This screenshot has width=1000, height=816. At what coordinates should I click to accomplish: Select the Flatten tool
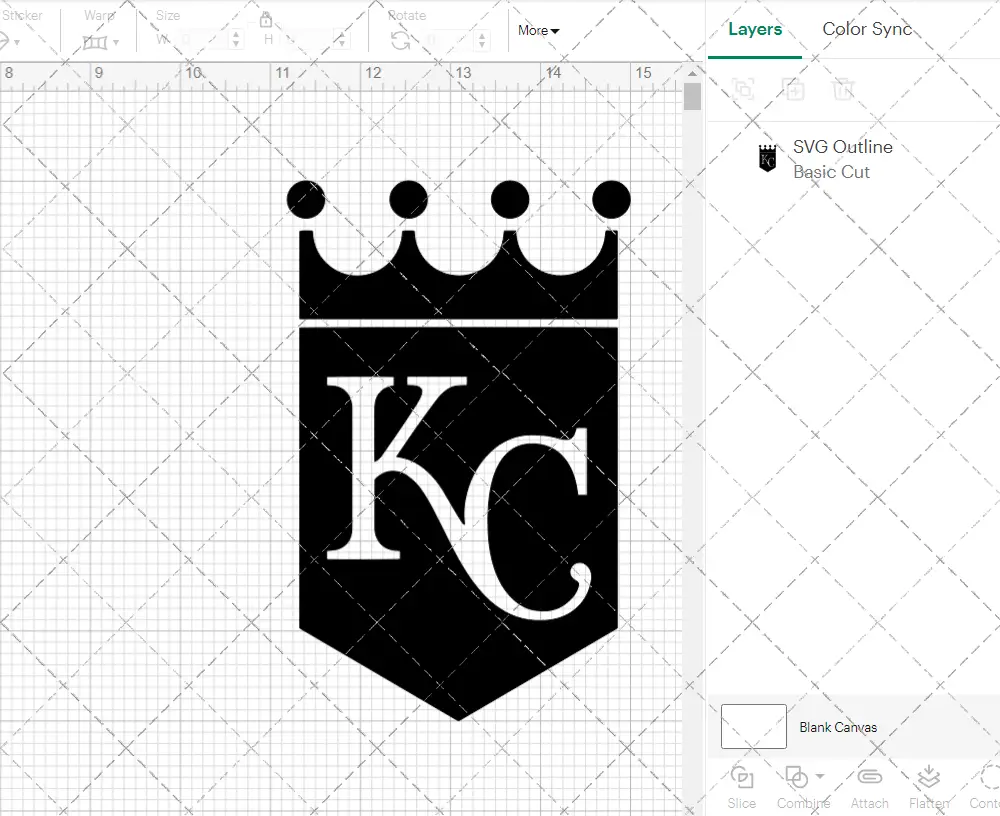click(928, 786)
